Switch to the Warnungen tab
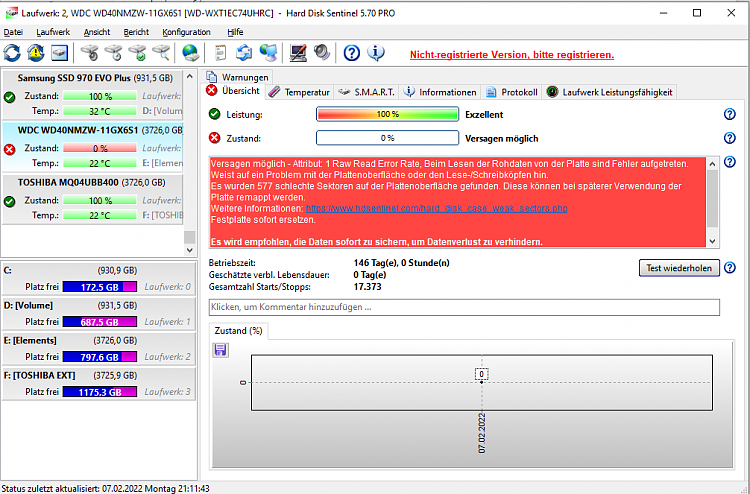Viewport: 750px width, 494px height. point(238,77)
